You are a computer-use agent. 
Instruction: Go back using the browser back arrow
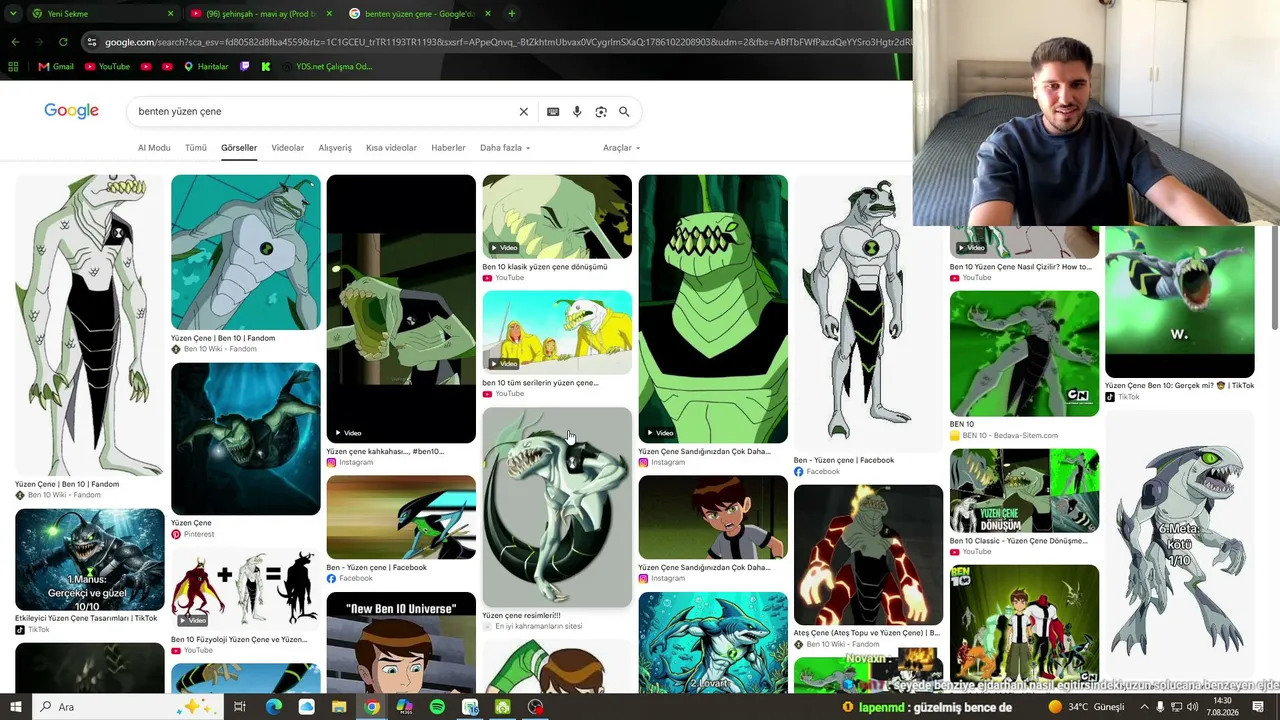[x=15, y=42]
